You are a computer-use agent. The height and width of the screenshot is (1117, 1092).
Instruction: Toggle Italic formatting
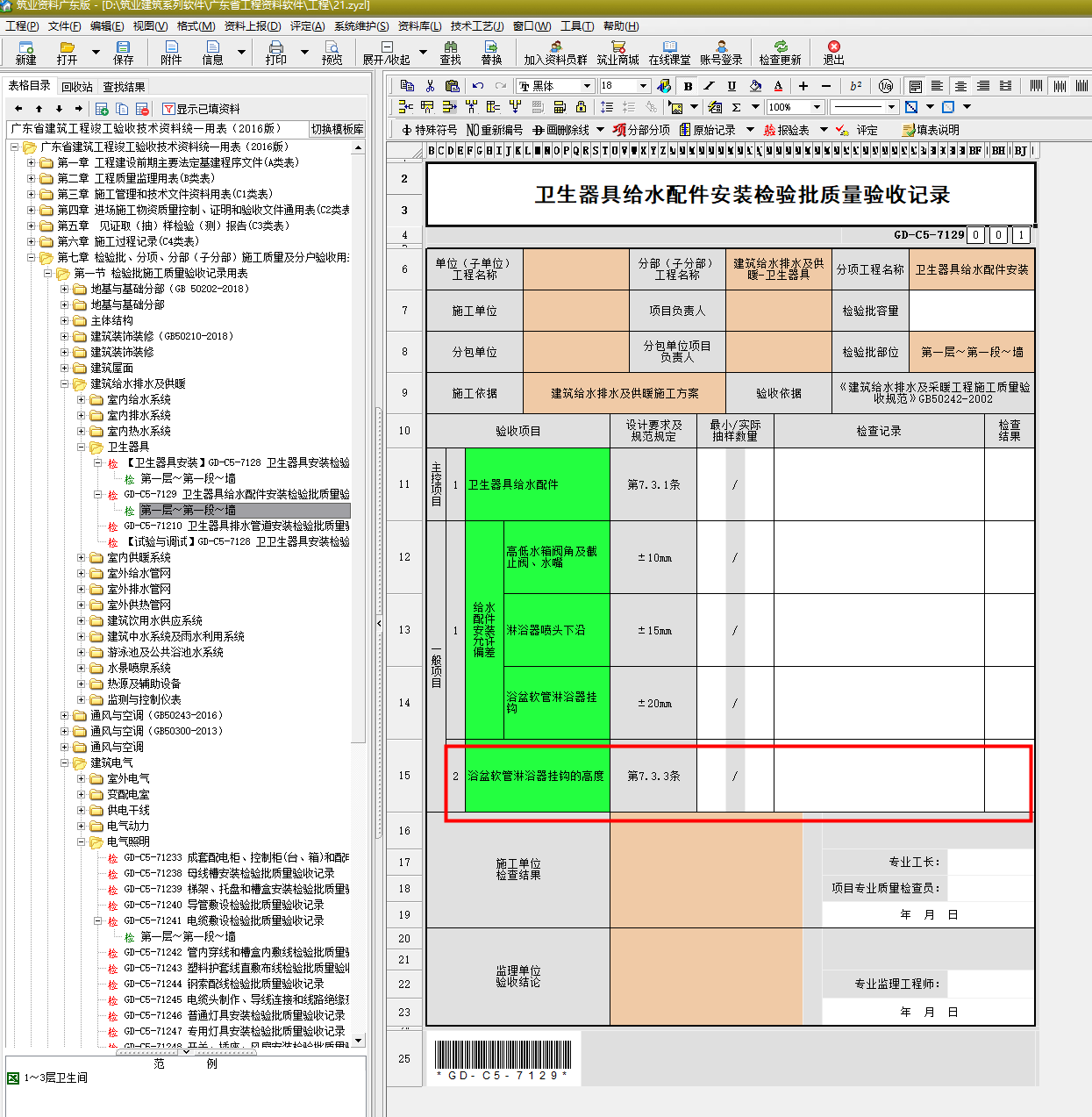pyautogui.click(x=710, y=85)
